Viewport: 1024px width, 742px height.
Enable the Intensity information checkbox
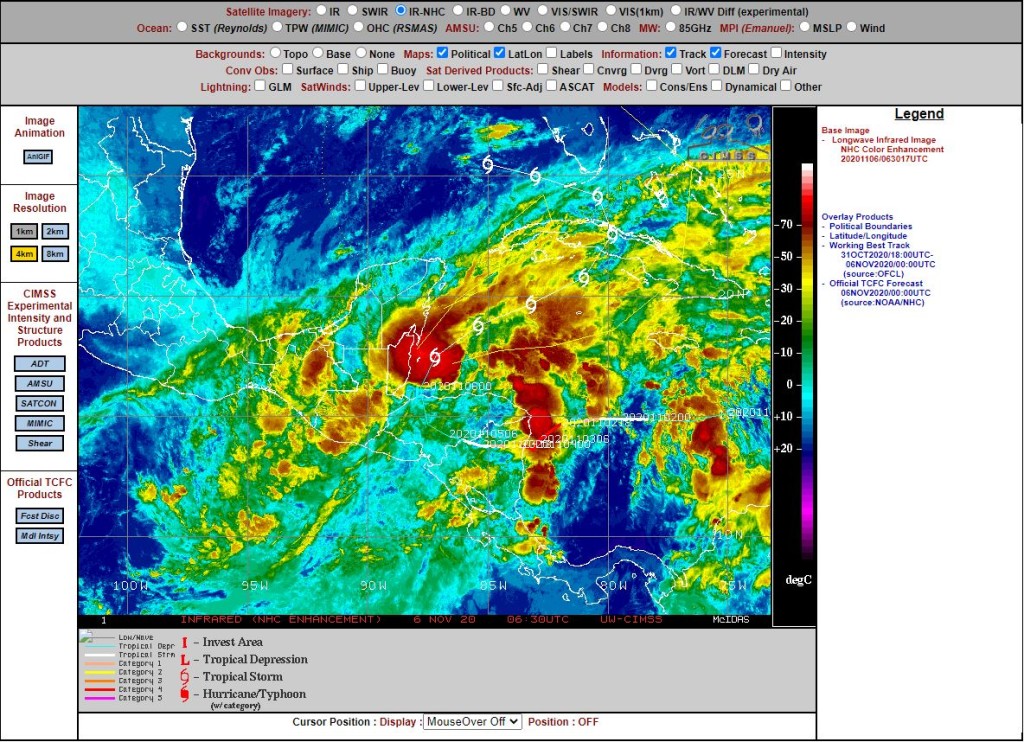click(x=776, y=53)
